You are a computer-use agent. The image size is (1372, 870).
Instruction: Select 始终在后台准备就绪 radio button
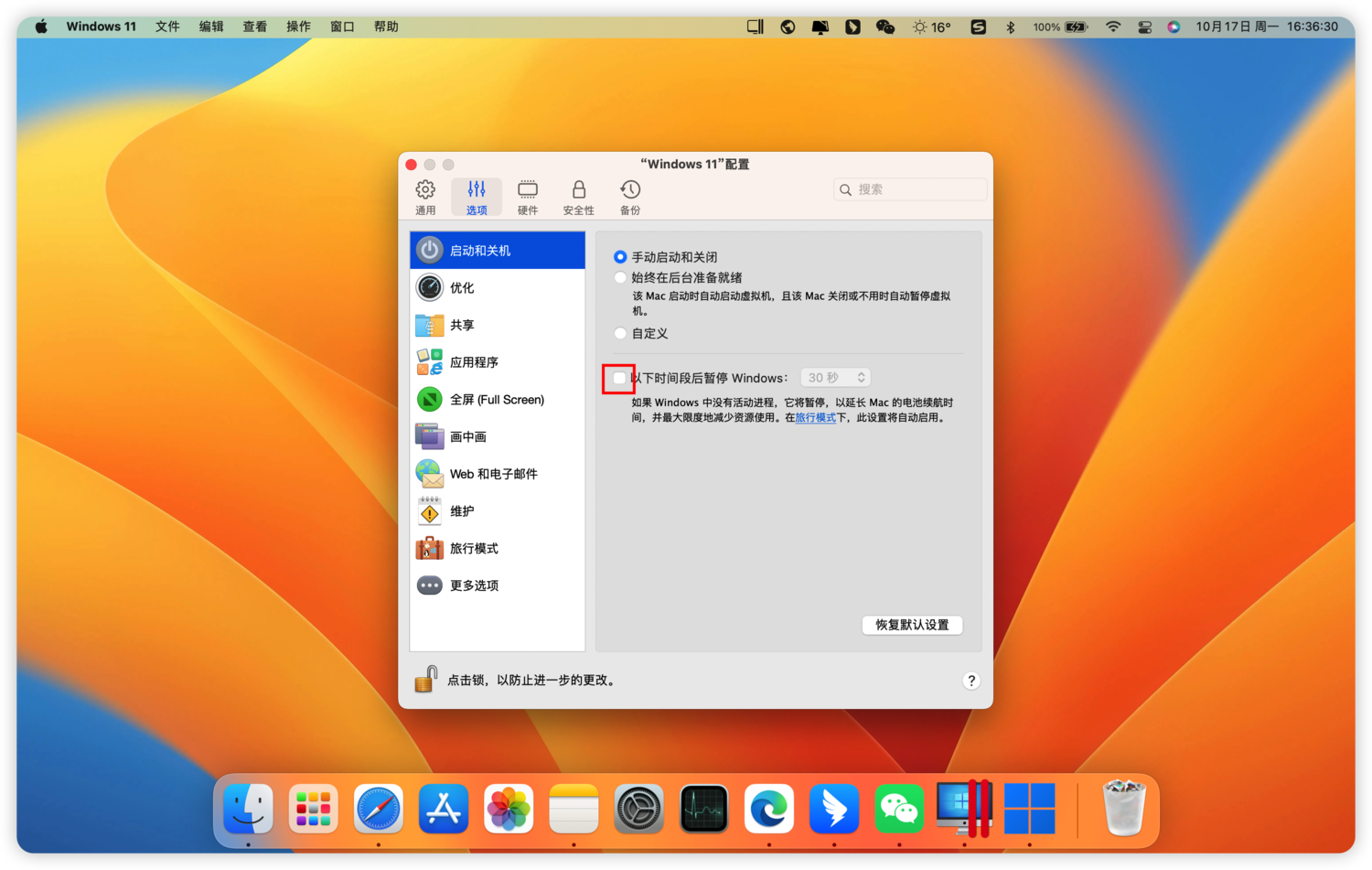click(x=620, y=277)
